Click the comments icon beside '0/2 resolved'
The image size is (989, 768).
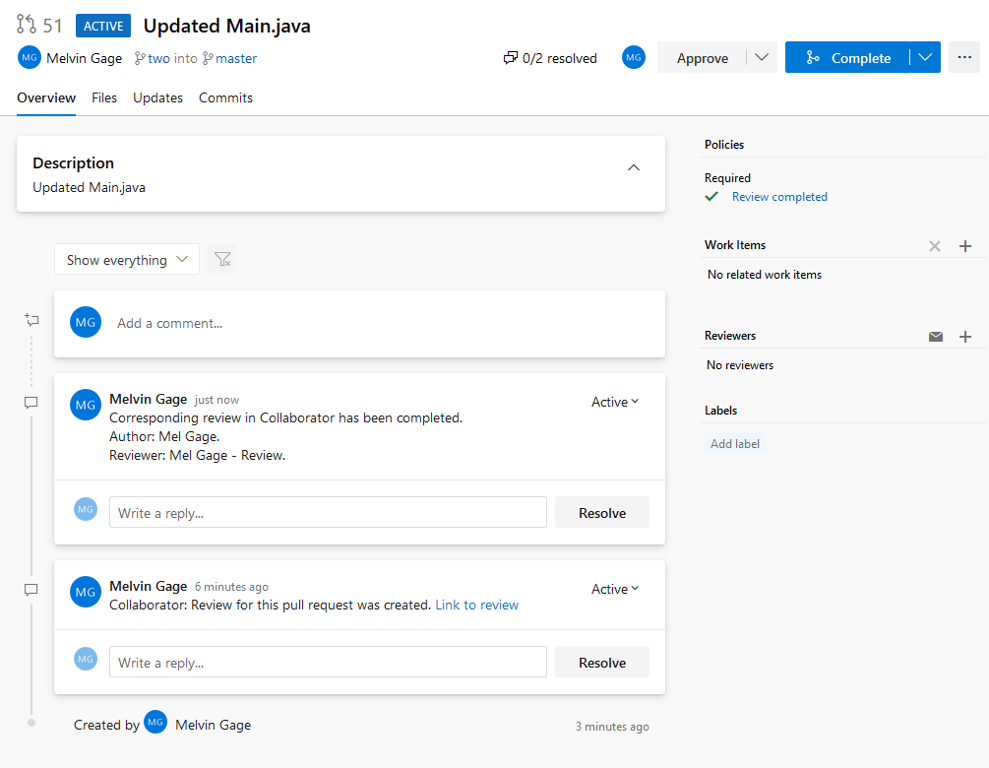tap(510, 58)
